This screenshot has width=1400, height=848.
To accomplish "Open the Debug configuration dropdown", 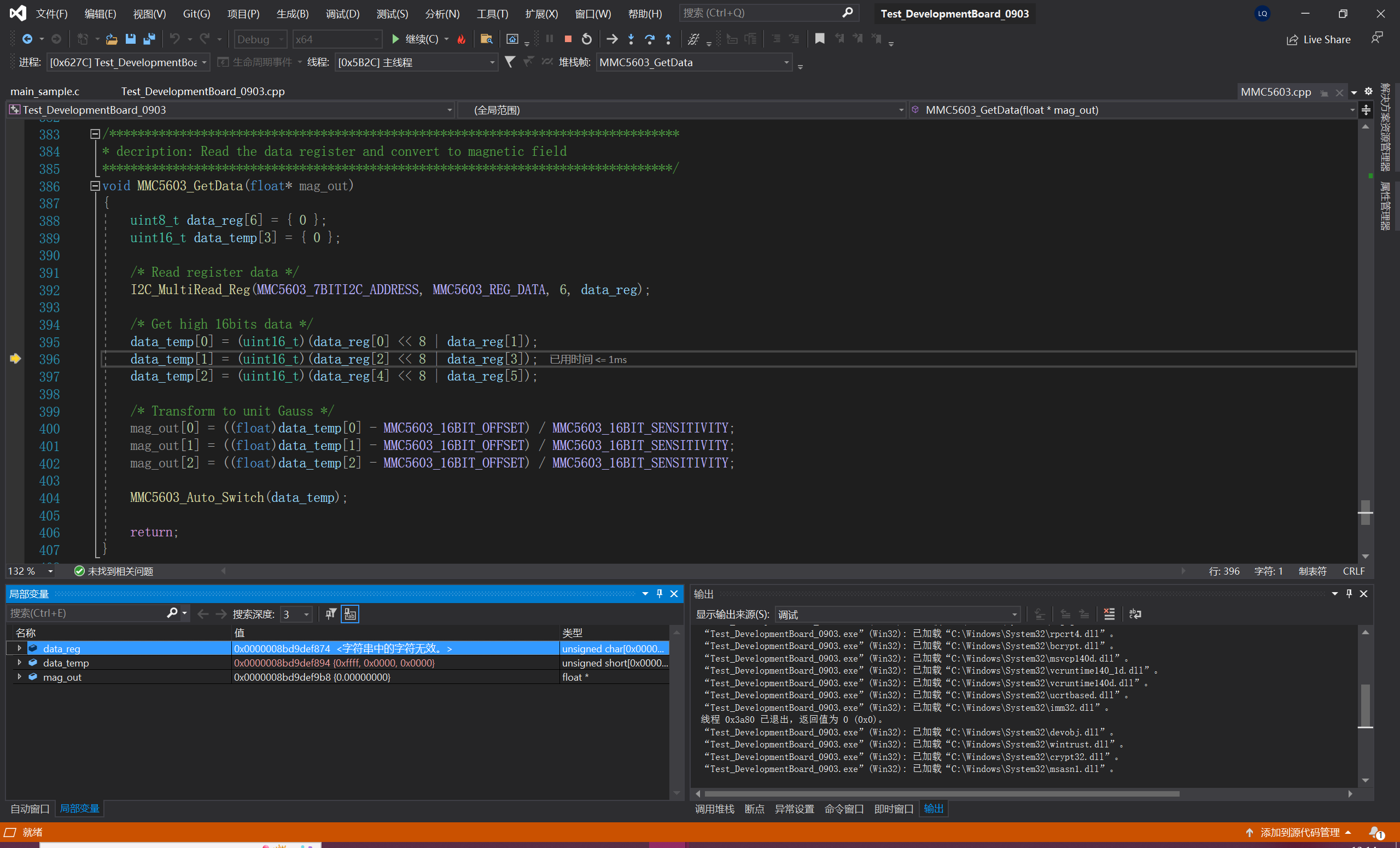I will point(260,39).
